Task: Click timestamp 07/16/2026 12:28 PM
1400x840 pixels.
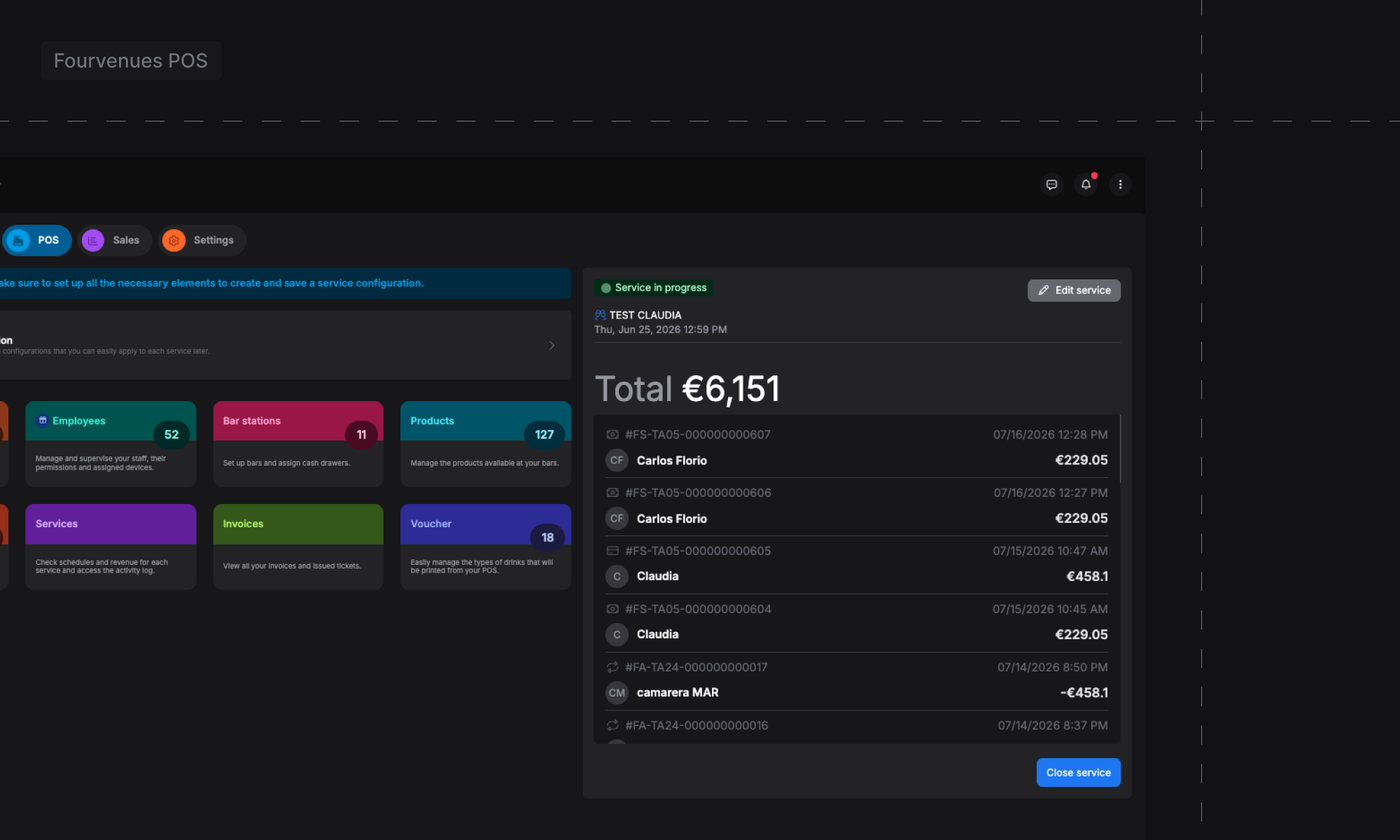Action: [x=1050, y=435]
